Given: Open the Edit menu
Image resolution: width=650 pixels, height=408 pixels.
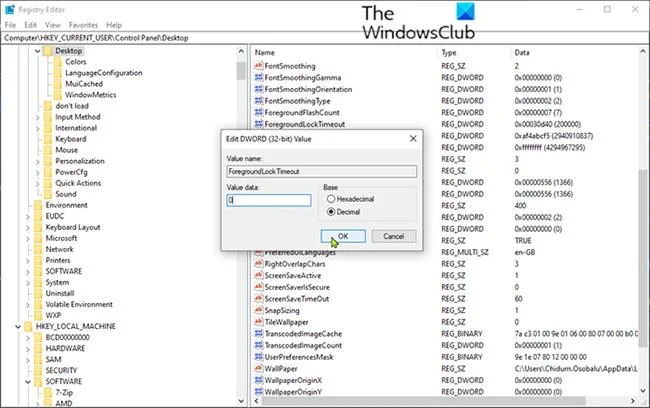Looking at the screenshot, I should pos(30,25).
